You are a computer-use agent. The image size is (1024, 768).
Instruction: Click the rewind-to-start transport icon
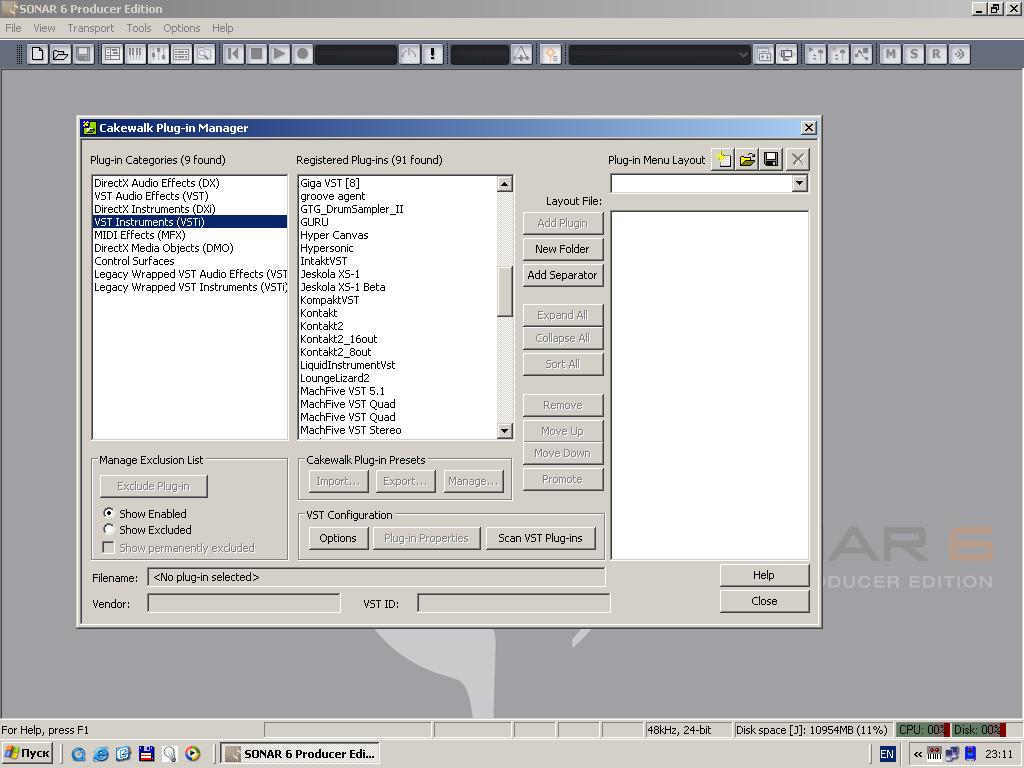pyautogui.click(x=234, y=54)
